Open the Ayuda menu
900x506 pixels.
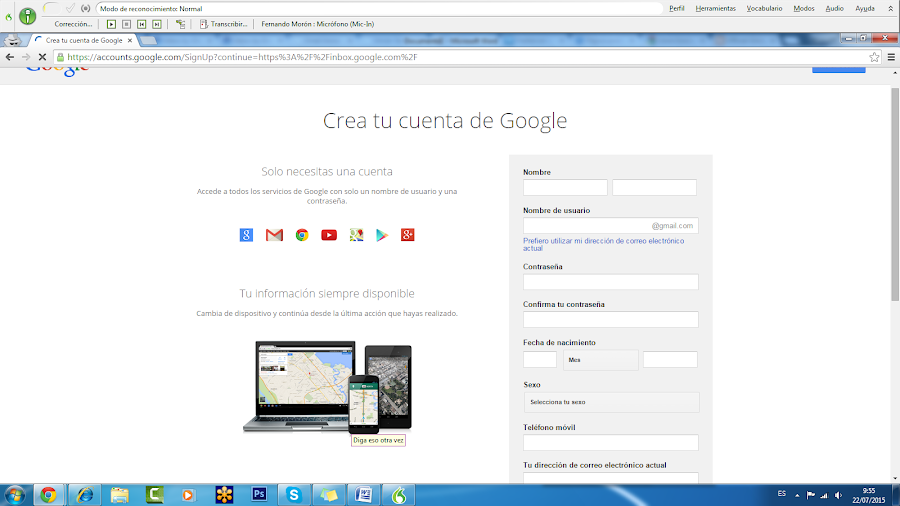[x=864, y=9]
